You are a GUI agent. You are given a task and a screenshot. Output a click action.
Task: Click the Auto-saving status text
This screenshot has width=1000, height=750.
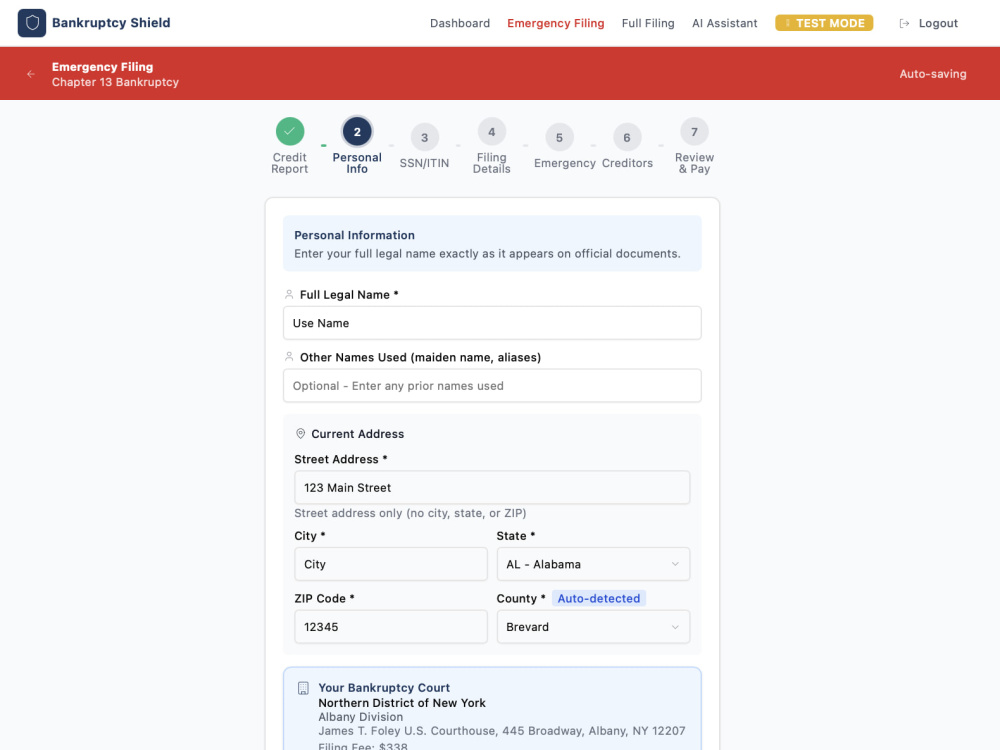pyautogui.click(x=933, y=74)
